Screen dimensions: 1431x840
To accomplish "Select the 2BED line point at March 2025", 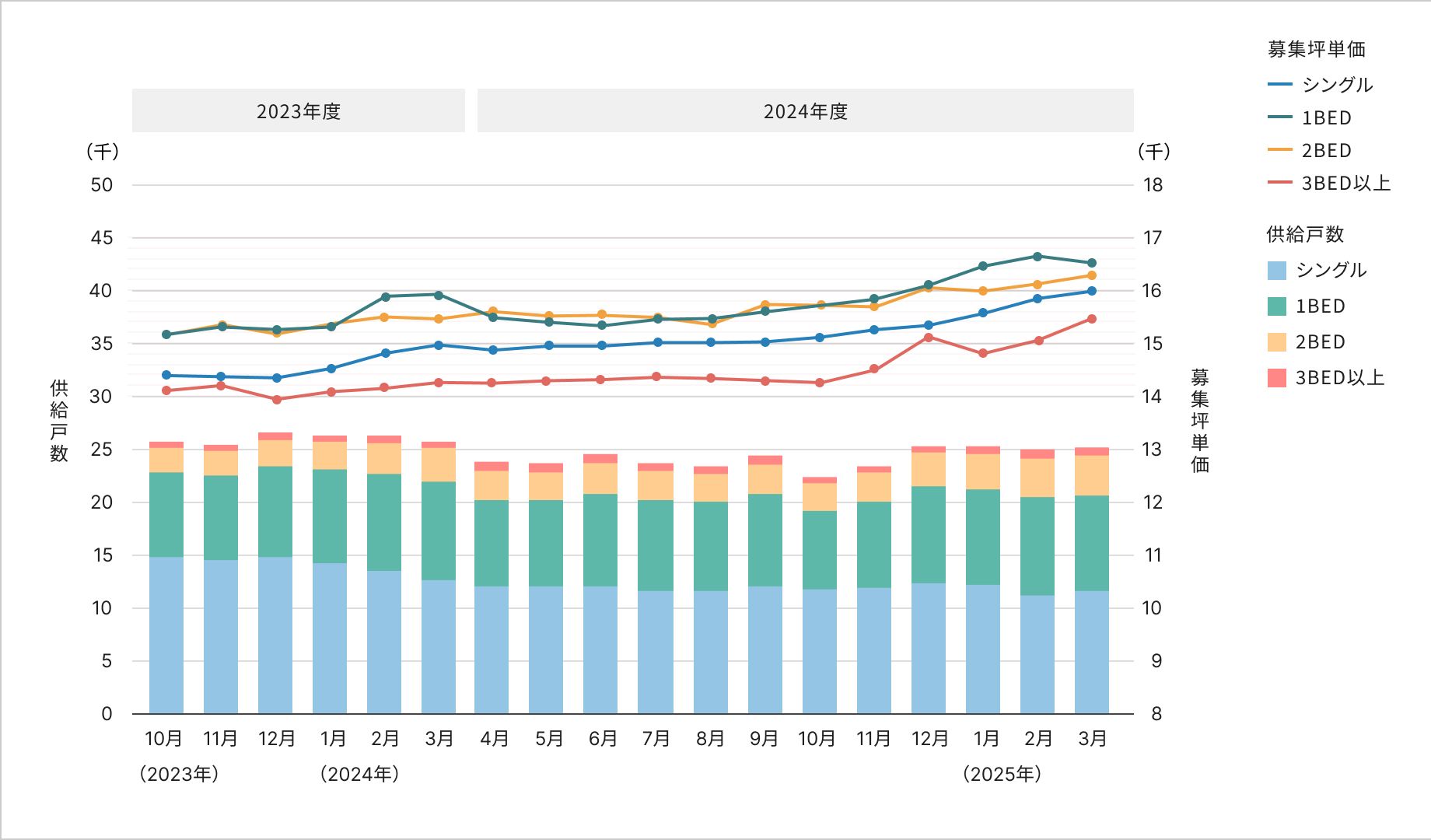I will point(1092,275).
